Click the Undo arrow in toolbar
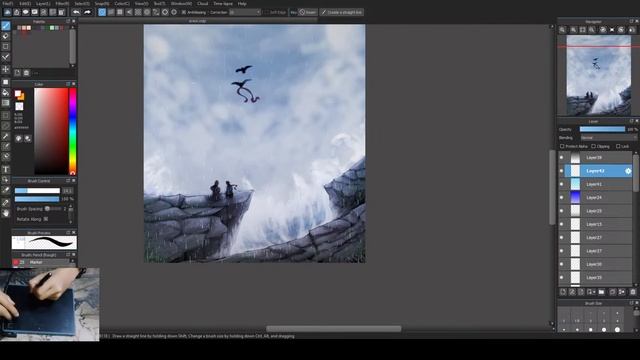Viewport: 640px width, 360px height. 76,12
